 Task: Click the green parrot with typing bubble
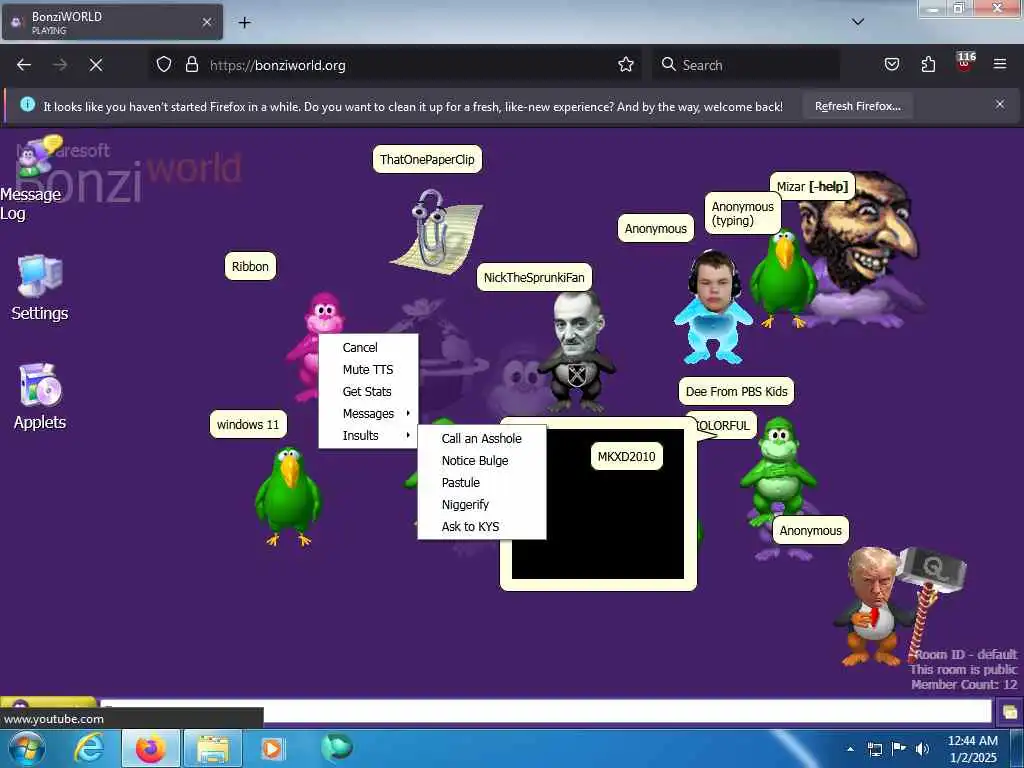[x=782, y=278]
